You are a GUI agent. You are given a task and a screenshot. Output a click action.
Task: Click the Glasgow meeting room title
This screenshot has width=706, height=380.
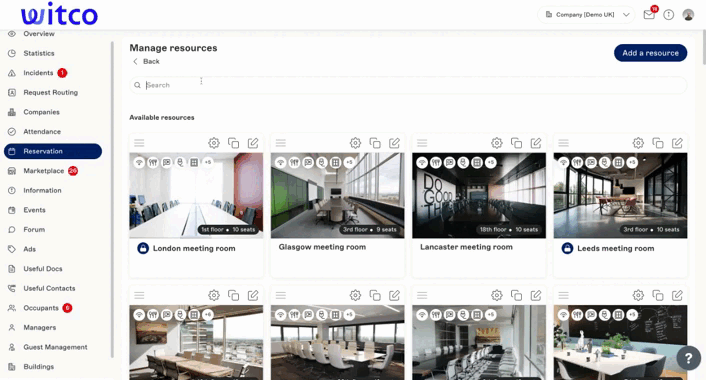[322, 247]
